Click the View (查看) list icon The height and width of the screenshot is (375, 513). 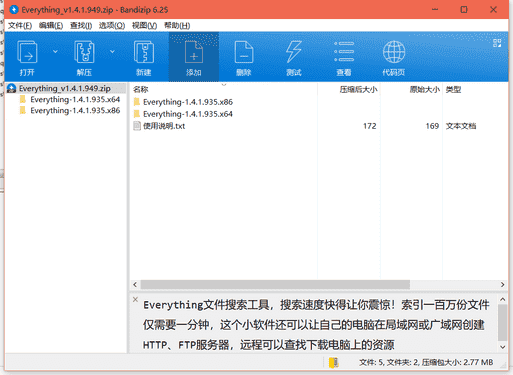coord(344,57)
